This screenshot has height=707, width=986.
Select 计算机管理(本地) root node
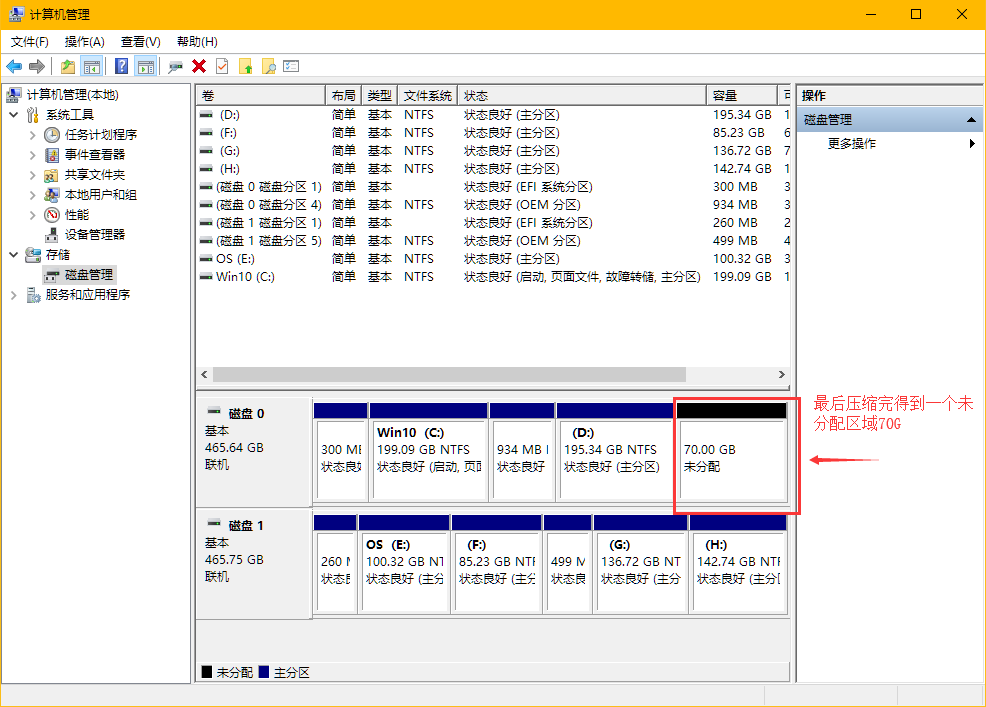(72, 95)
